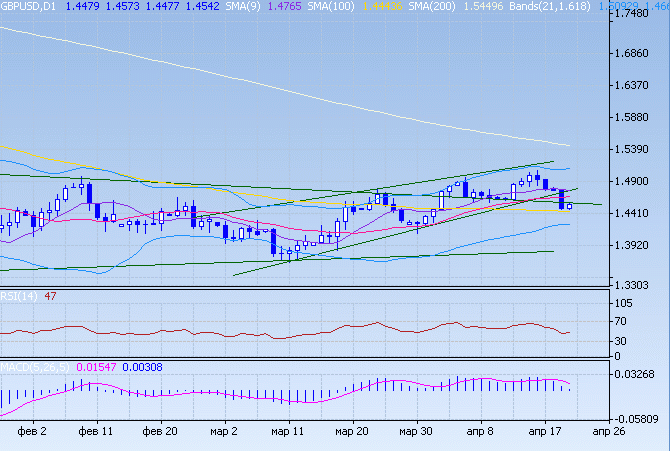
Task: Open the RSI(14) indicator label
Action: [x=18, y=296]
